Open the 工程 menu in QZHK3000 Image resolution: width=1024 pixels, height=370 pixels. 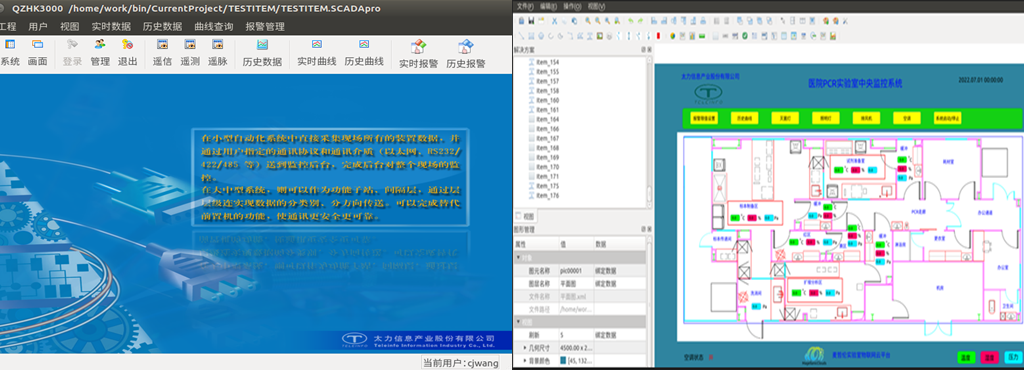(x=7, y=27)
